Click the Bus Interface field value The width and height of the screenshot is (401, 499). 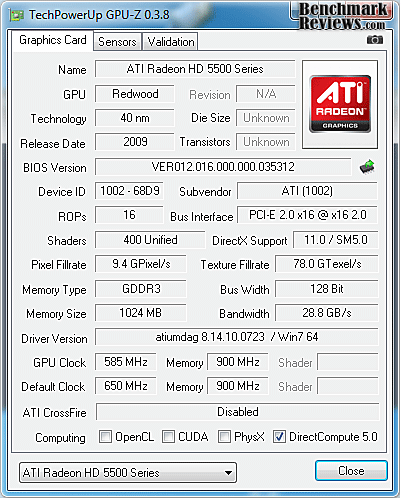(307, 215)
